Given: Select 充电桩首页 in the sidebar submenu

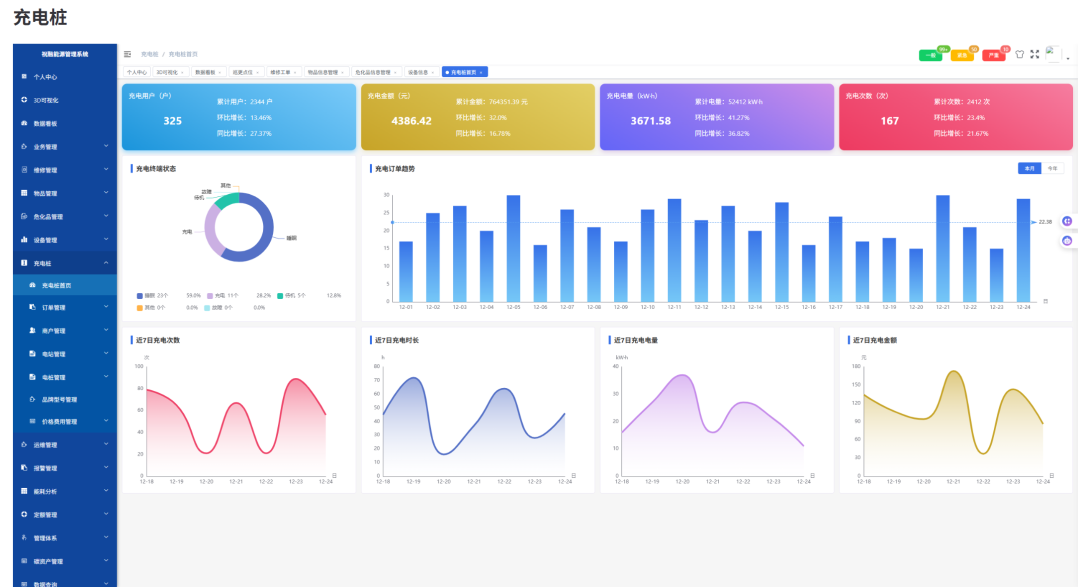Looking at the screenshot, I should [x=65, y=285].
